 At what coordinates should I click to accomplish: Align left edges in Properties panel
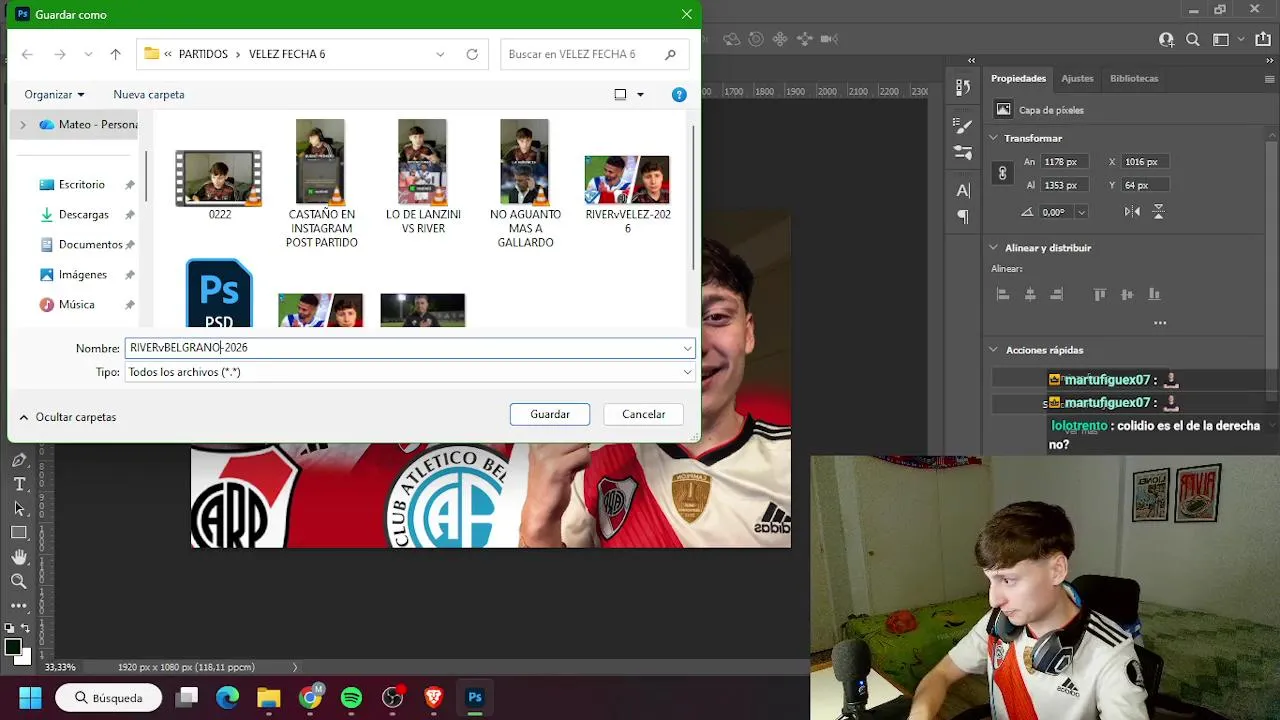click(1003, 294)
